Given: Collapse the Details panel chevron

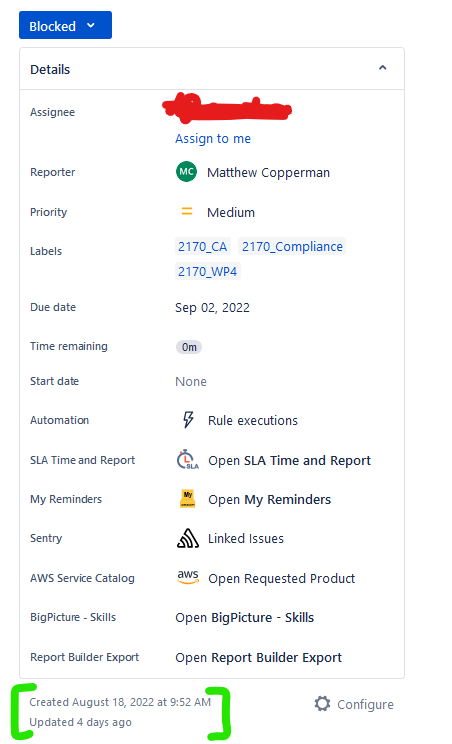Looking at the screenshot, I should [x=382, y=68].
